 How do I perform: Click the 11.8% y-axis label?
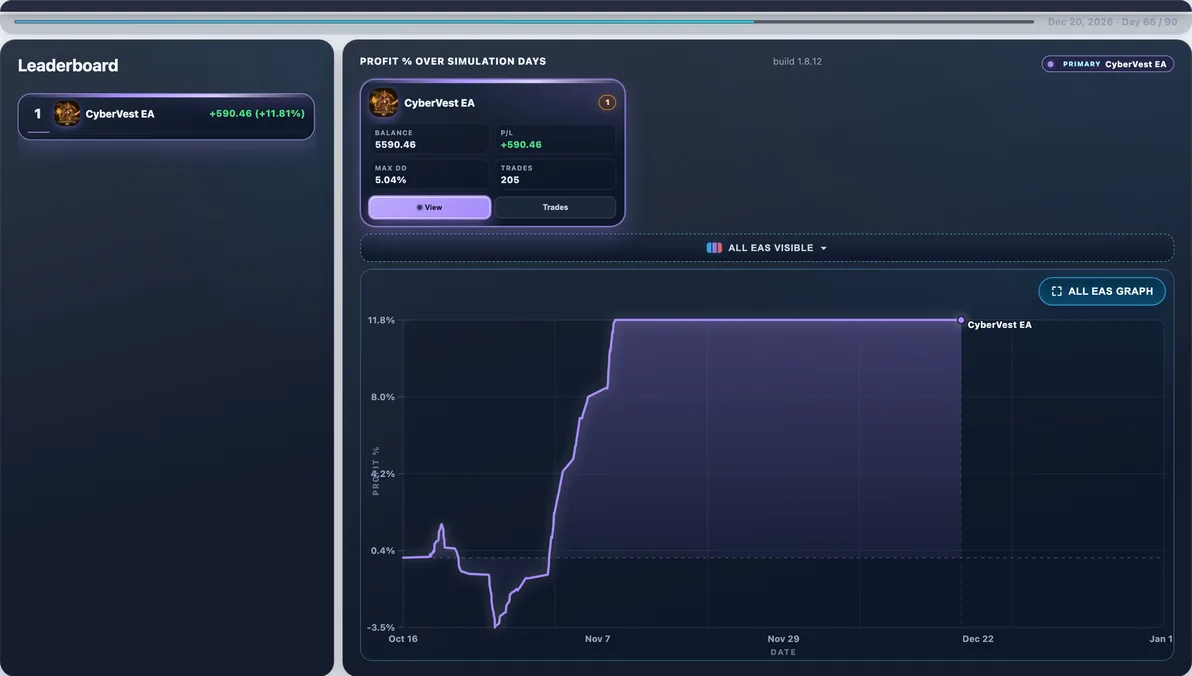[x=381, y=320]
